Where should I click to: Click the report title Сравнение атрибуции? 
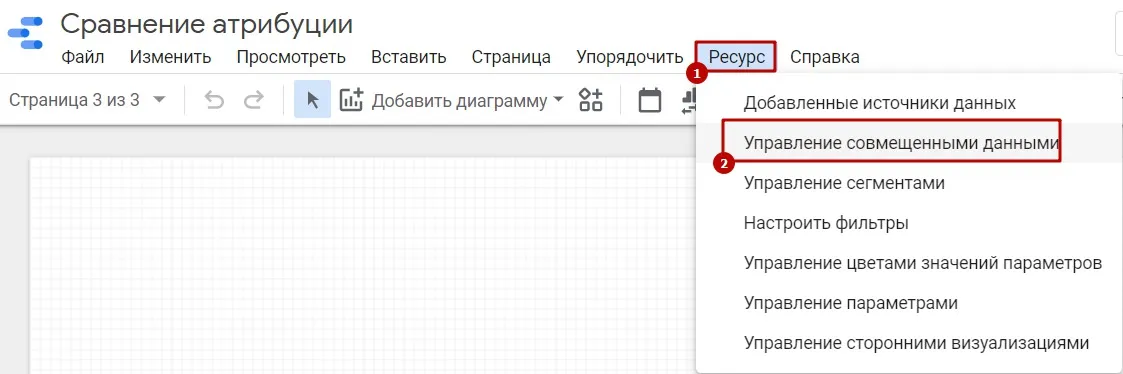click(206, 24)
